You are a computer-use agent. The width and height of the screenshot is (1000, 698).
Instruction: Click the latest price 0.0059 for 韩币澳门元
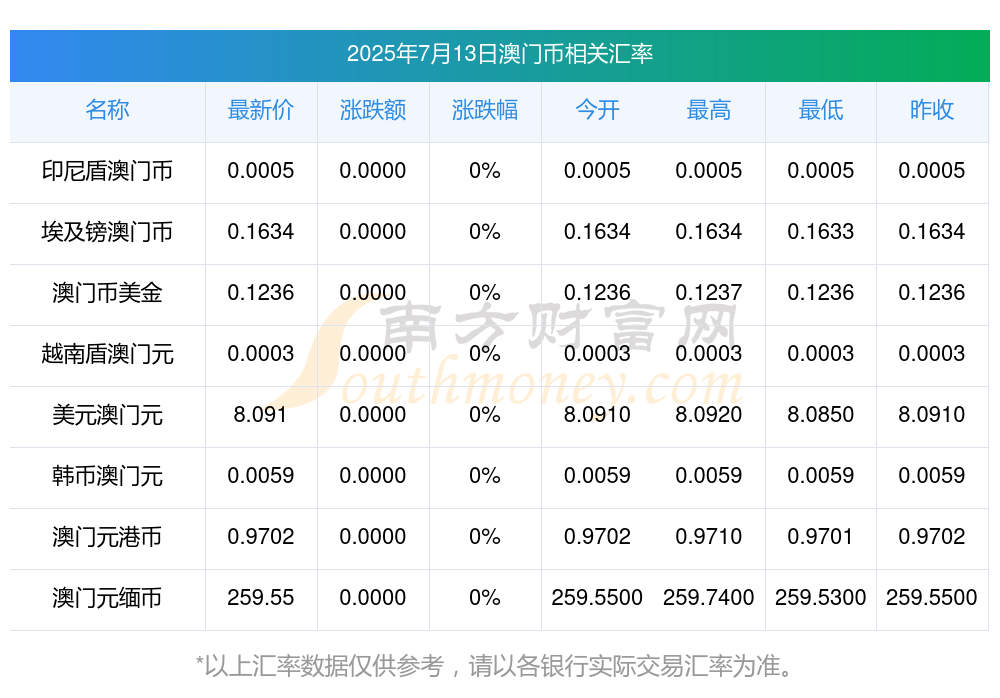261,476
